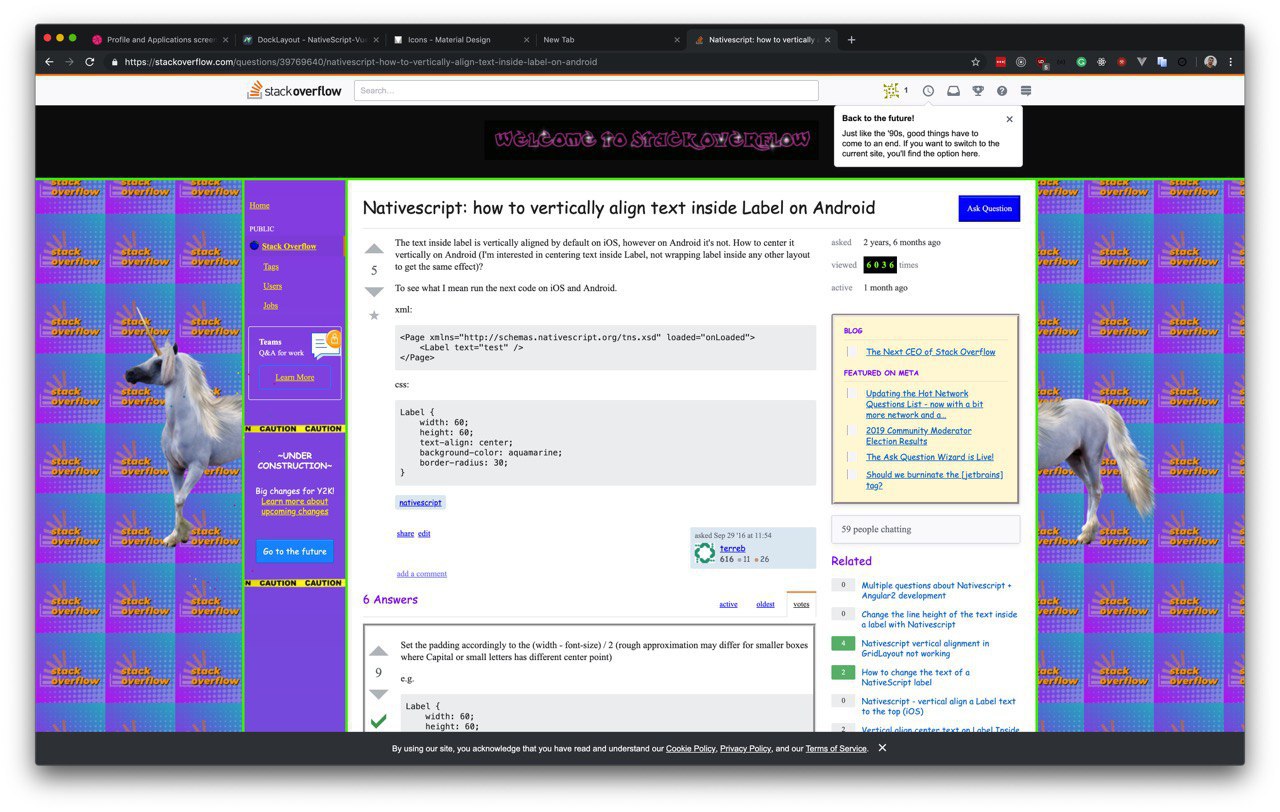Click the question title heading
The width and height of the screenshot is (1280, 812).
coord(618,208)
